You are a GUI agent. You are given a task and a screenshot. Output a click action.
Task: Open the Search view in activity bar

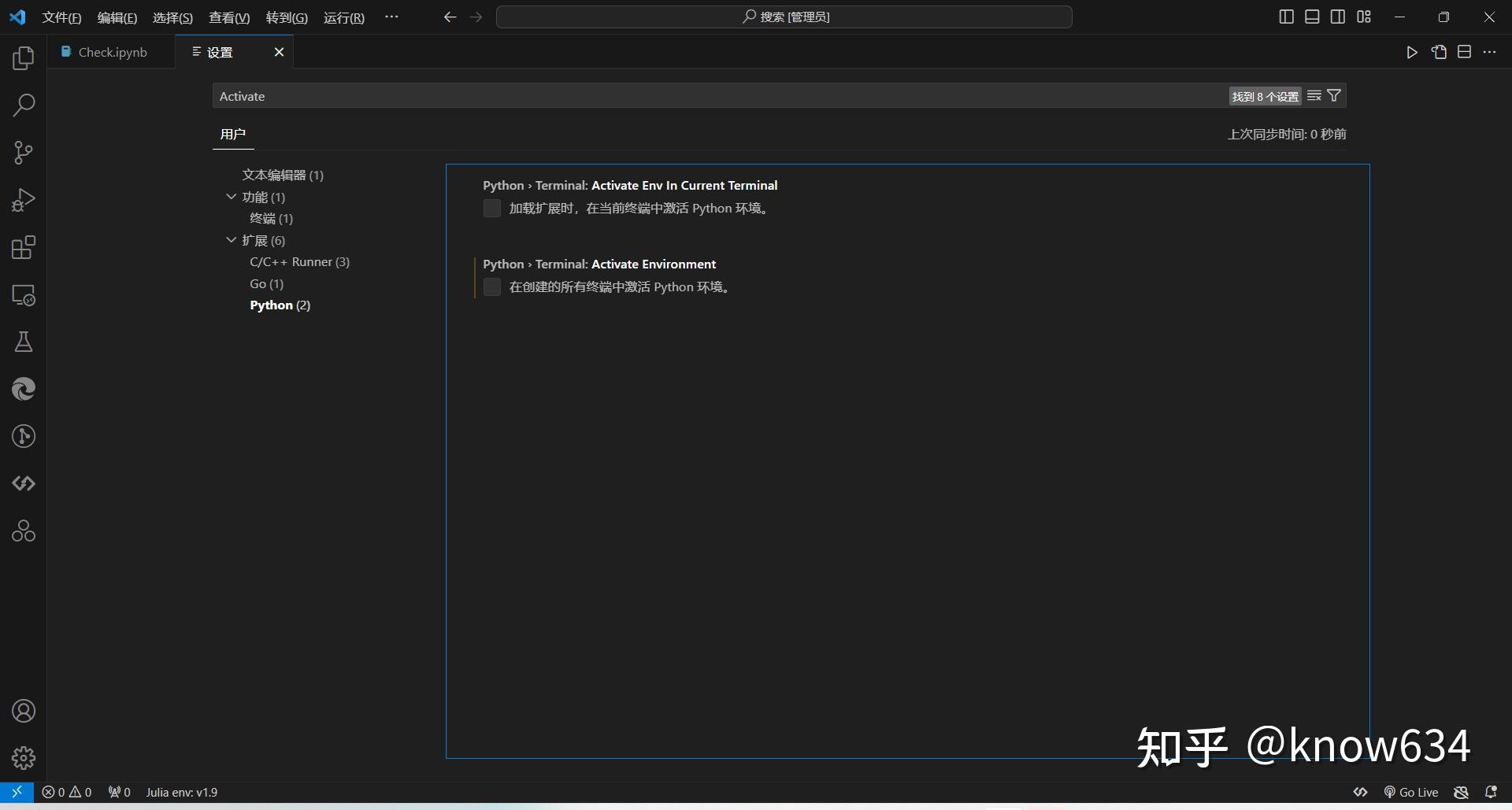pos(24,105)
